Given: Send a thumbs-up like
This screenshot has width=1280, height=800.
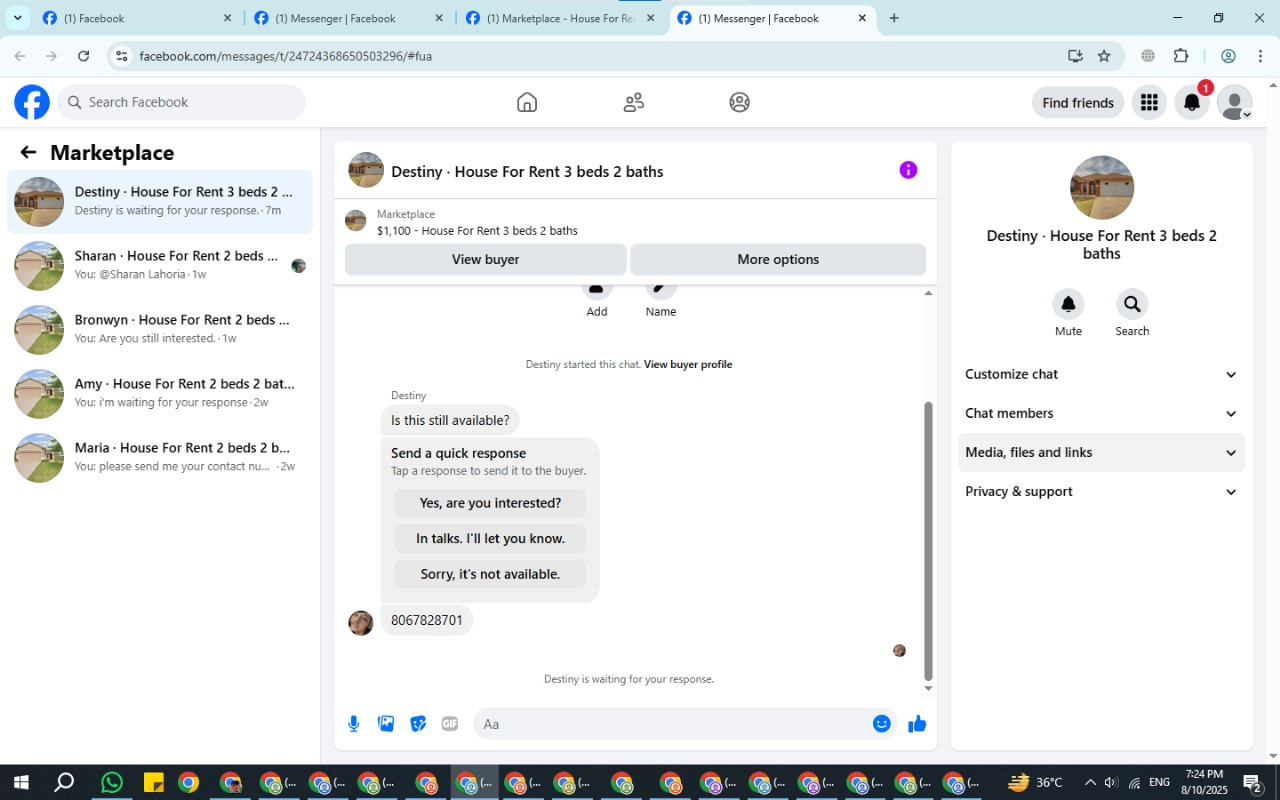Looking at the screenshot, I should tap(917, 724).
